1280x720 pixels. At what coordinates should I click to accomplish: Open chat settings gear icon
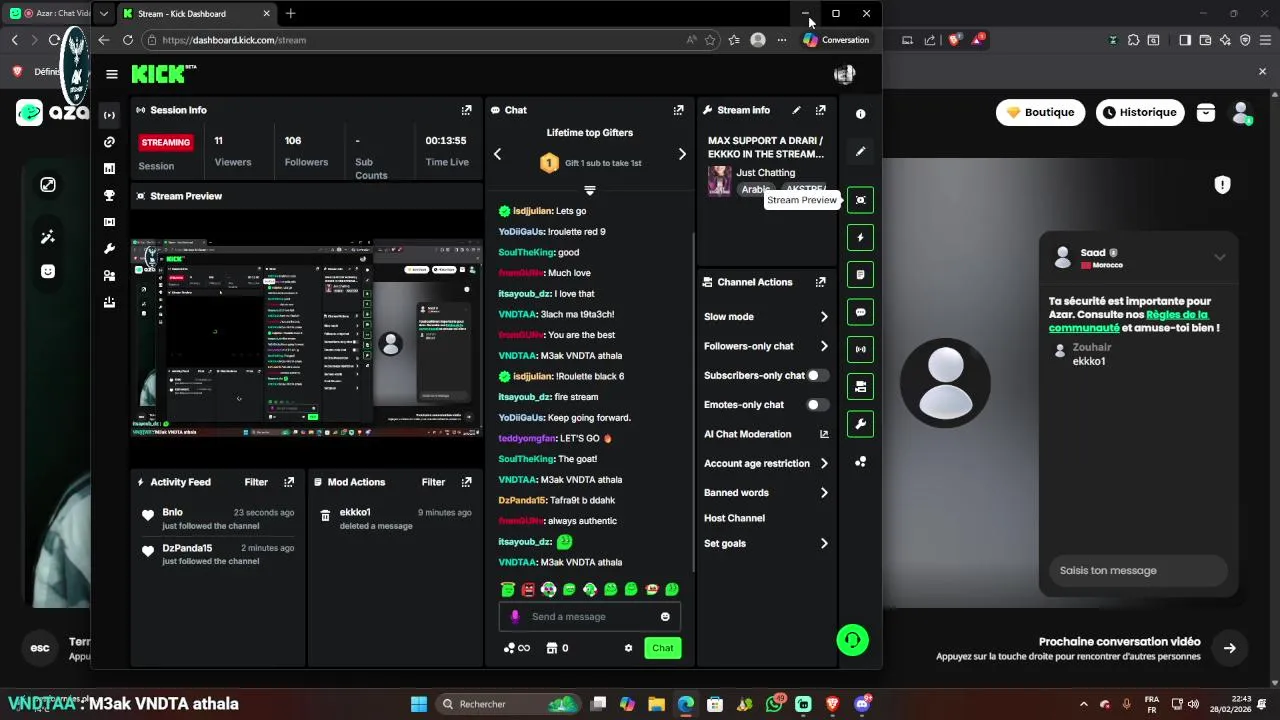tap(629, 648)
